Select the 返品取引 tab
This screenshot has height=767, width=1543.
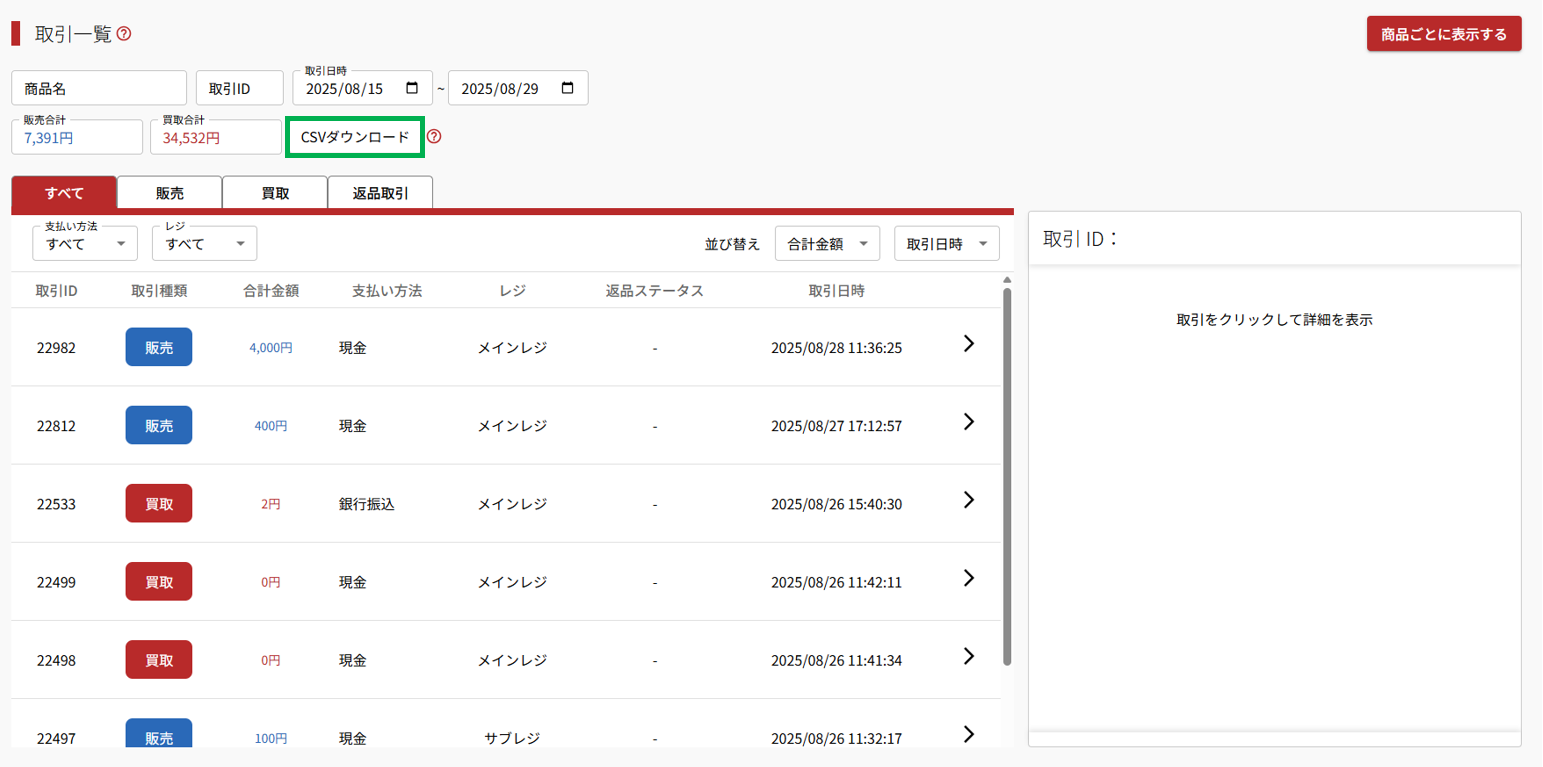click(380, 193)
